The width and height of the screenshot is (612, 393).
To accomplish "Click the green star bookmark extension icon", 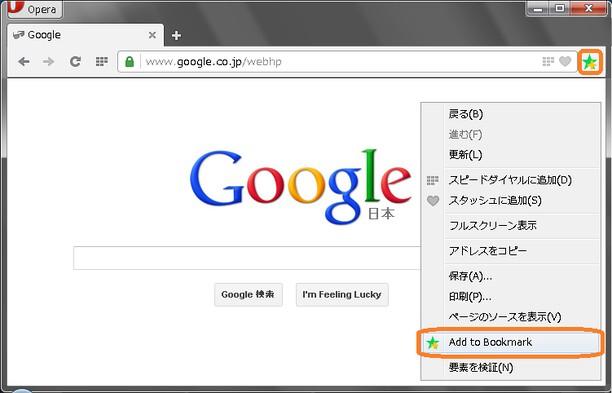I will point(590,62).
